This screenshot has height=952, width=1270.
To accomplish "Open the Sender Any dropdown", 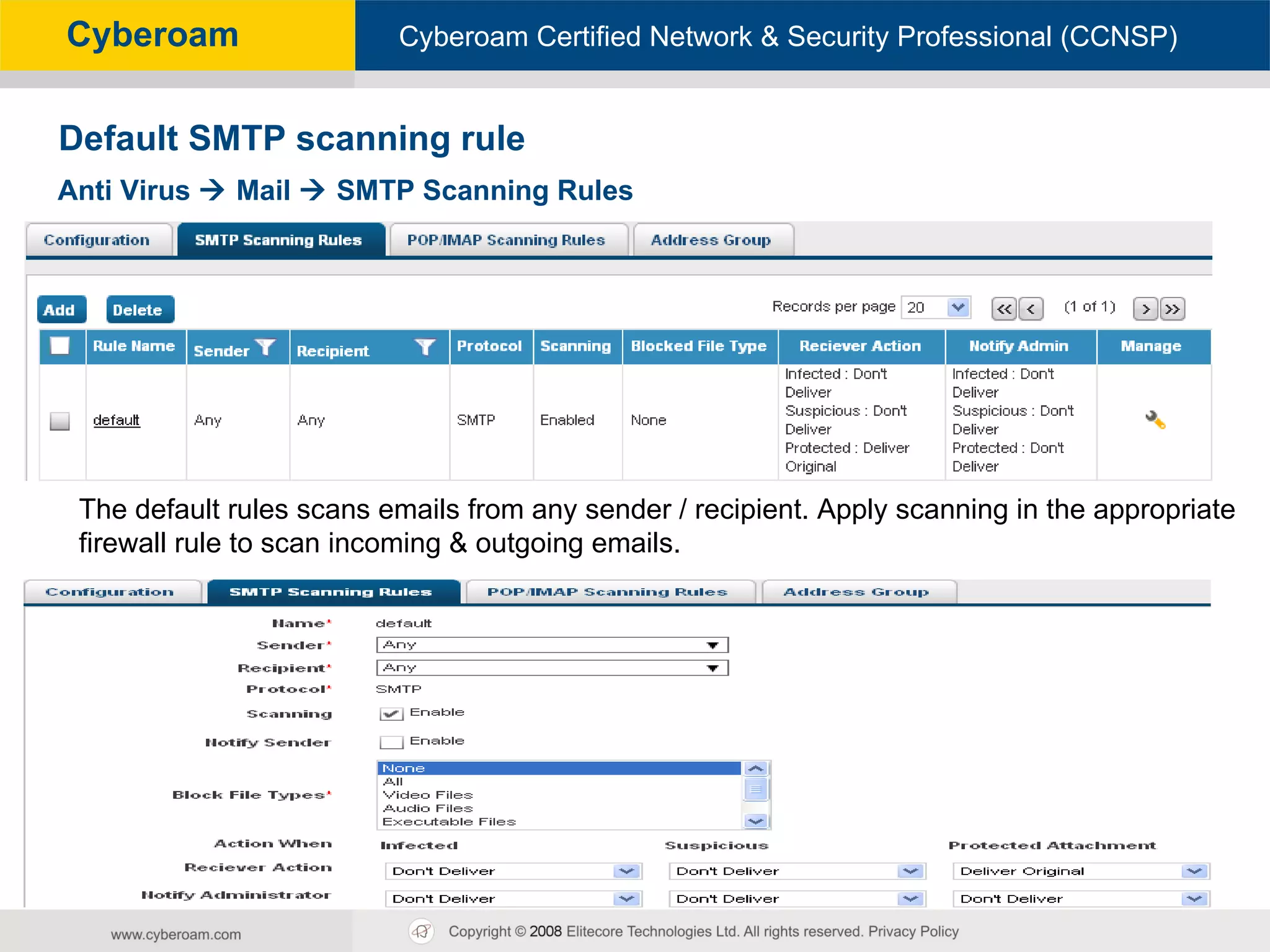I will click(552, 645).
